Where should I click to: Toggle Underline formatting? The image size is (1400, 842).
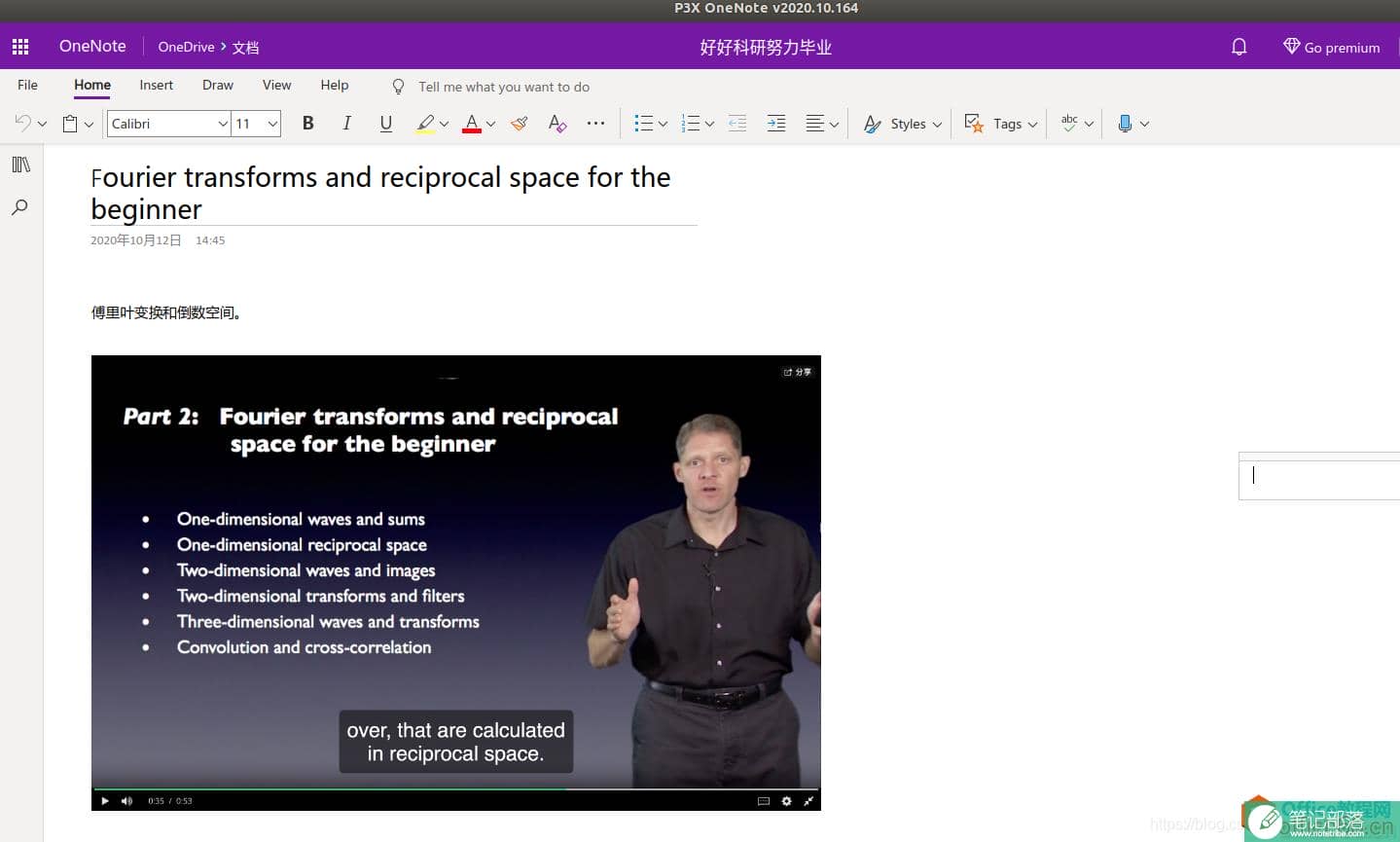[x=386, y=123]
